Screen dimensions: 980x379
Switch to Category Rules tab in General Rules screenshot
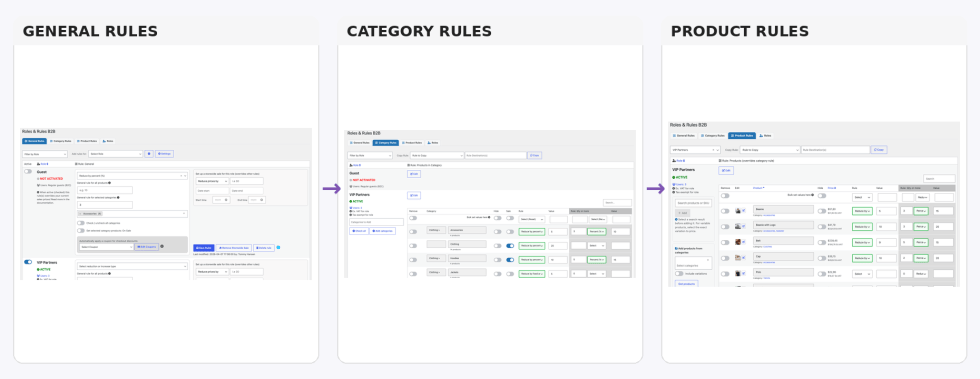62,141
